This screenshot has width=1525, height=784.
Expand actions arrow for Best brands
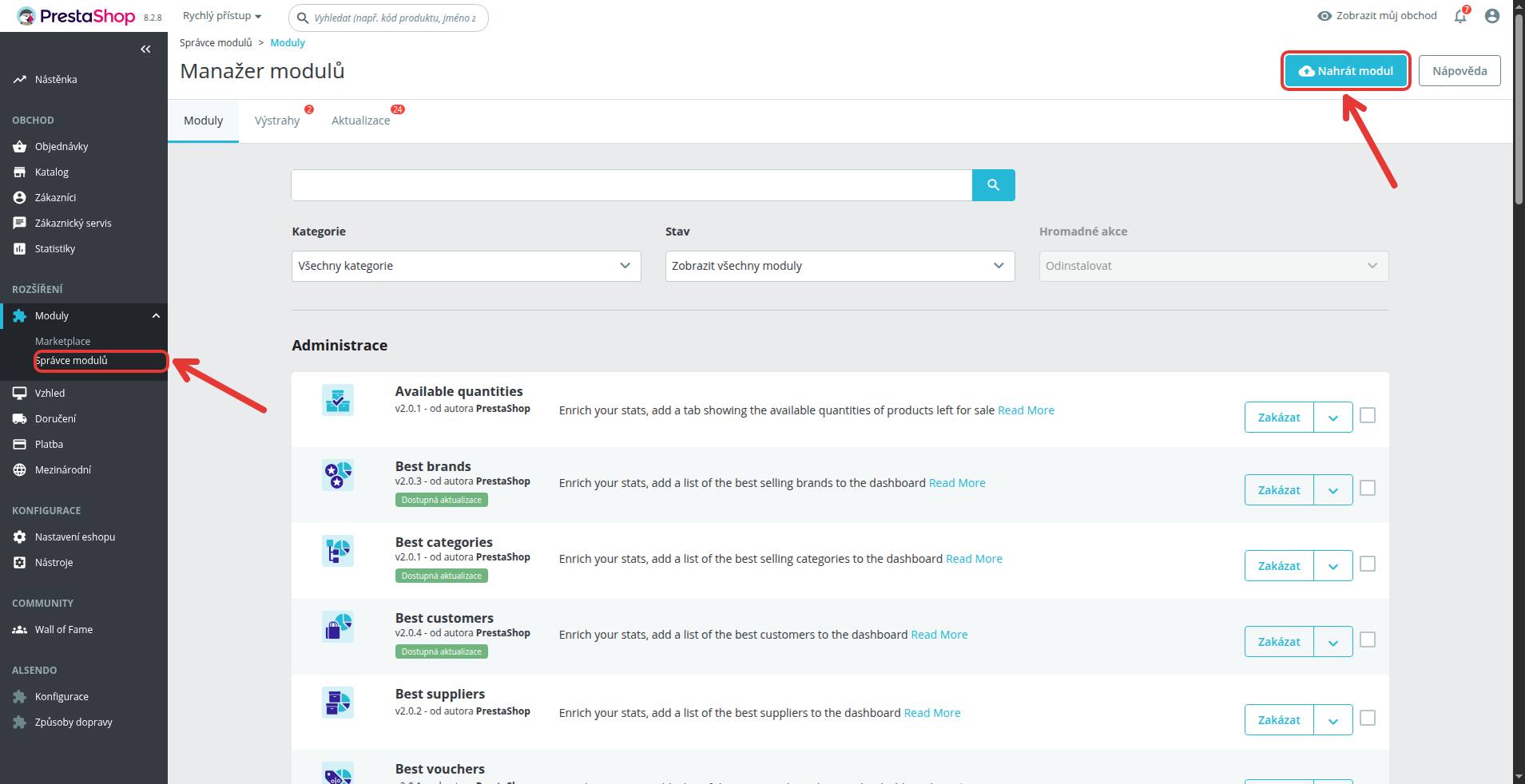1333,490
